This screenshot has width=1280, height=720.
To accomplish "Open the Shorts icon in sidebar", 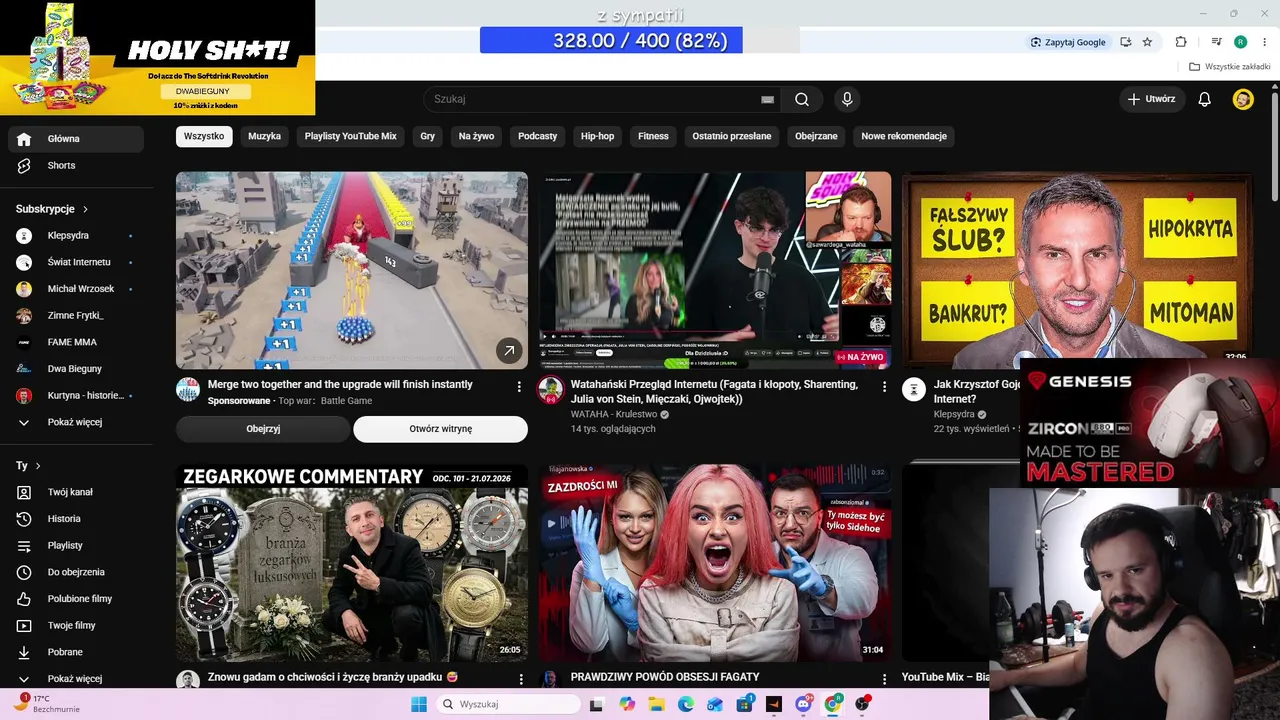I will pos(24,165).
